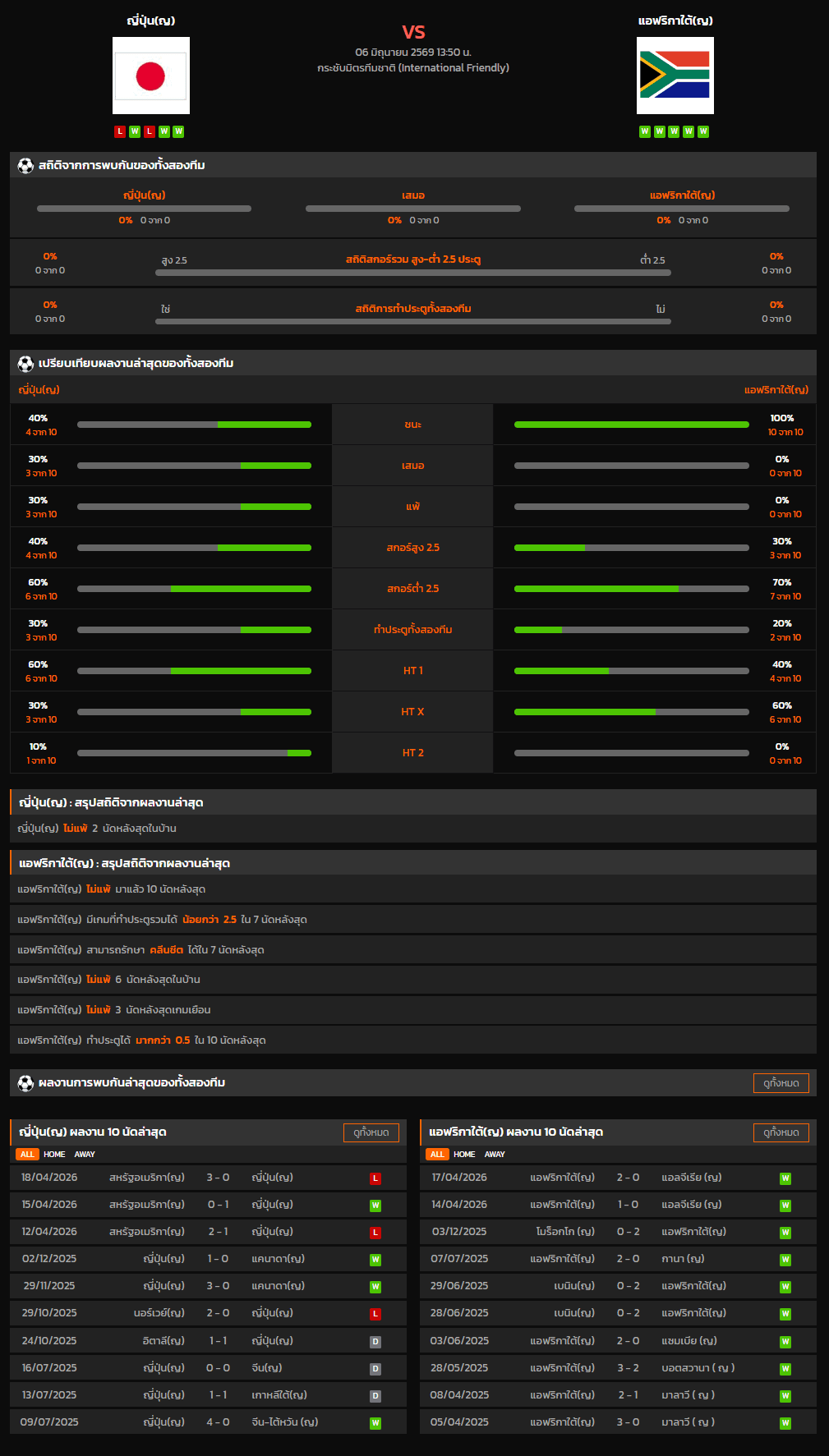The height and width of the screenshot is (1456, 829).
Task: Click D result badge for 16/07/2025 match
Action: point(375,1369)
